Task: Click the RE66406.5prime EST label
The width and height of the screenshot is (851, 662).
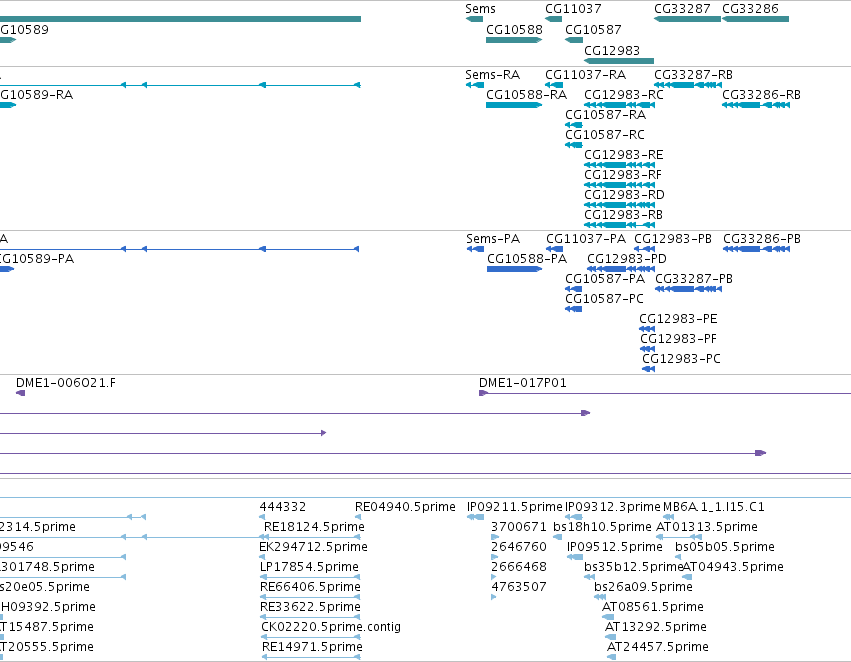Action: [310, 587]
